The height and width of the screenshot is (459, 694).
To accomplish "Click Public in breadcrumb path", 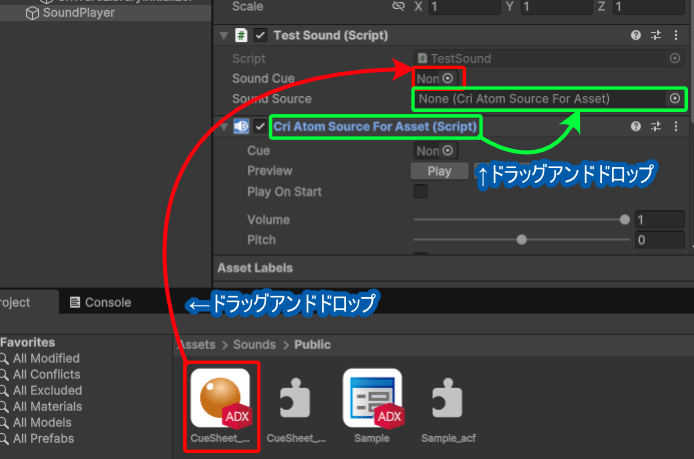I will point(312,345).
